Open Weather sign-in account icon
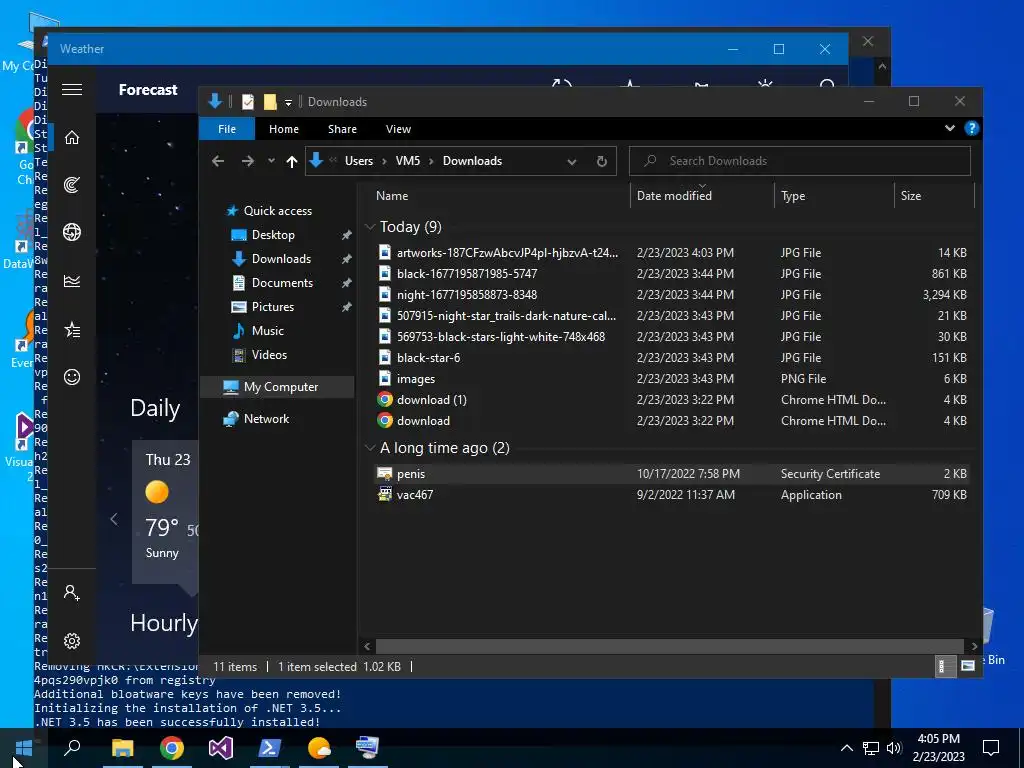This screenshot has height=768, width=1024. (x=72, y=592)
